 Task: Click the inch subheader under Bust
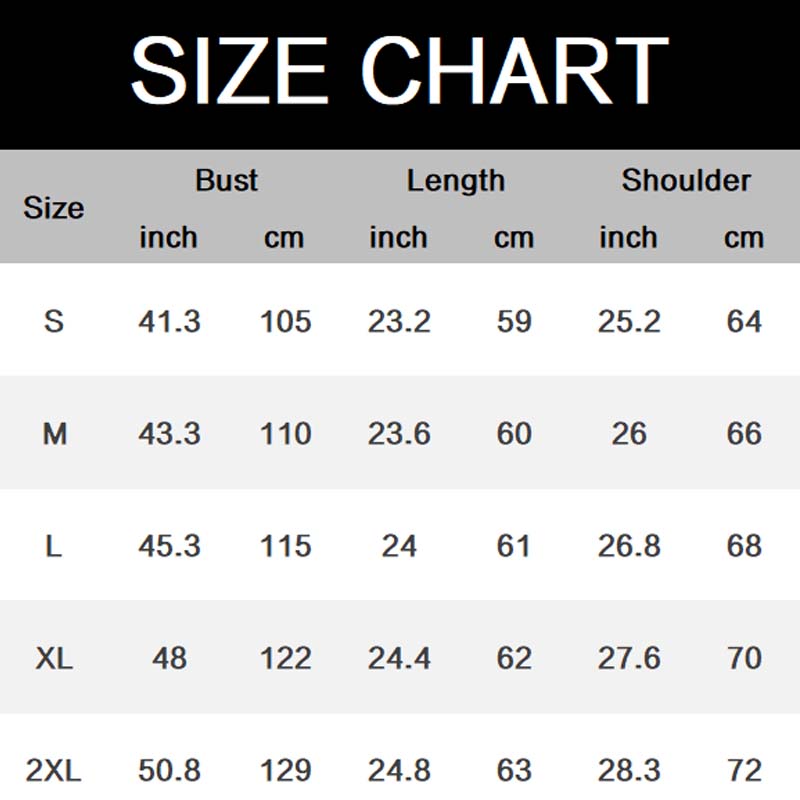pyautogui.click(x=168, y=238)
